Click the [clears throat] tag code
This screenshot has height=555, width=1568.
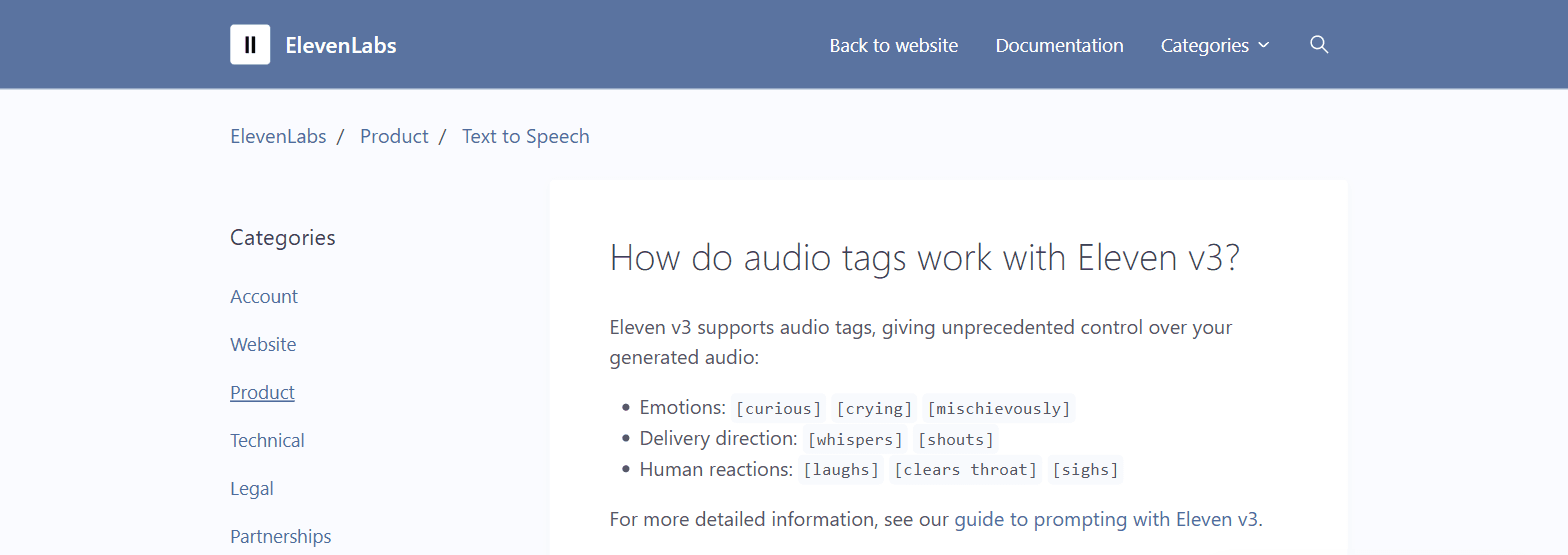(966, 470)
